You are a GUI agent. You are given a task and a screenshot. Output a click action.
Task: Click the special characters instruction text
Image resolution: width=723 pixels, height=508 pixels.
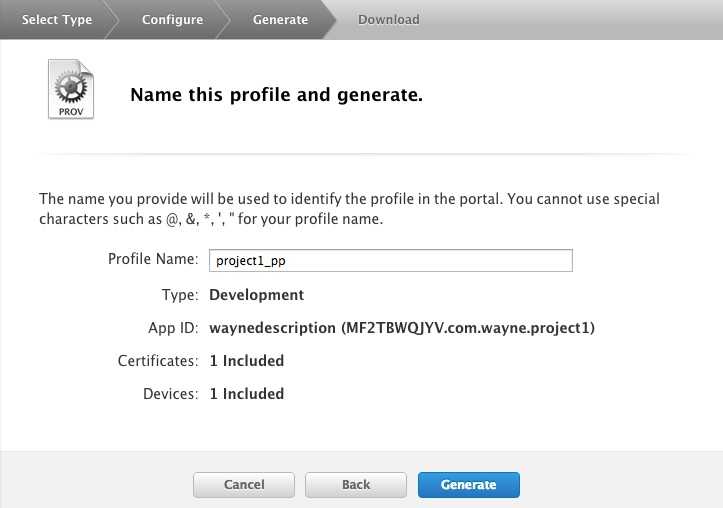349,209
